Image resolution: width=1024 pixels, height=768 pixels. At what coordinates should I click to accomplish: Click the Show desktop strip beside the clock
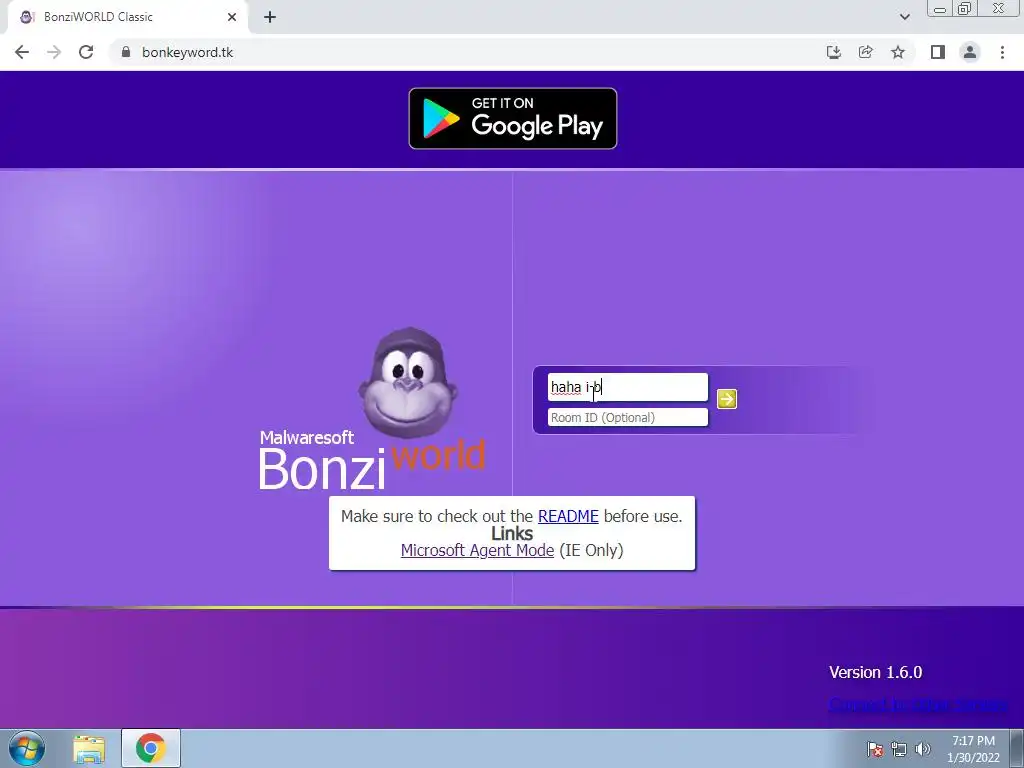point(1017,748)
